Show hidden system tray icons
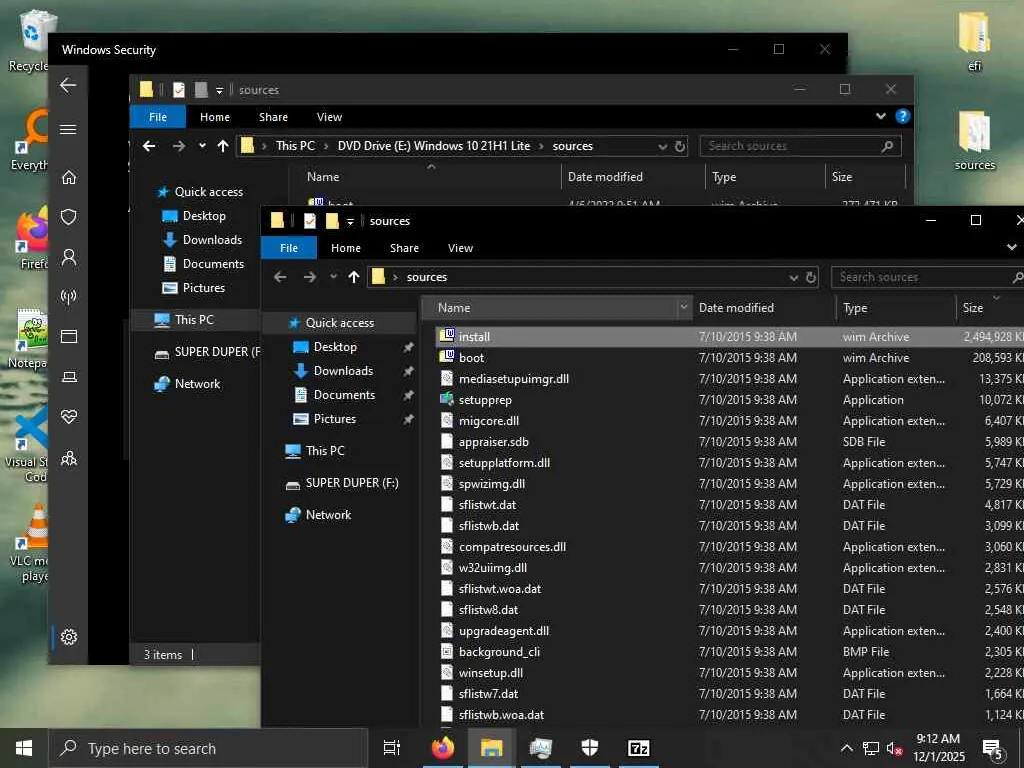The height and width of the screenshot is (768, 1024). click(846, 748)
